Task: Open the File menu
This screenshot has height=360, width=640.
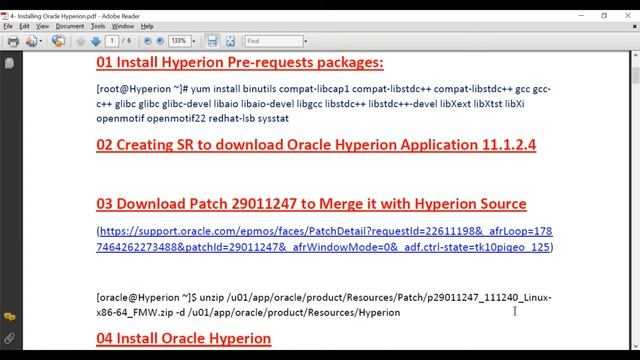Action: point(8,26)
